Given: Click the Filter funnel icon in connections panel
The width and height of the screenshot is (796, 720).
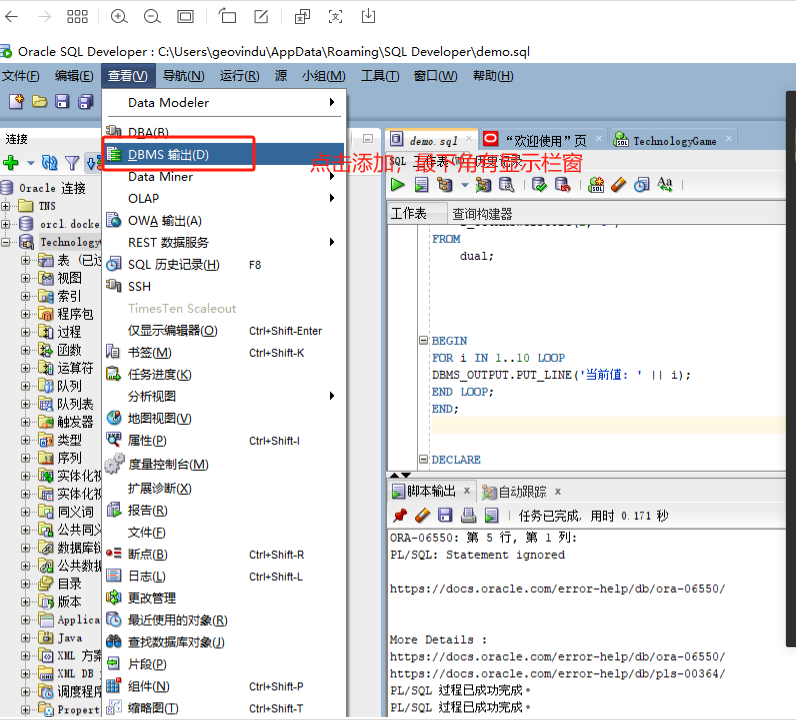Looking at the screenshot, I should pyautogui.click(x=72, y=163).
